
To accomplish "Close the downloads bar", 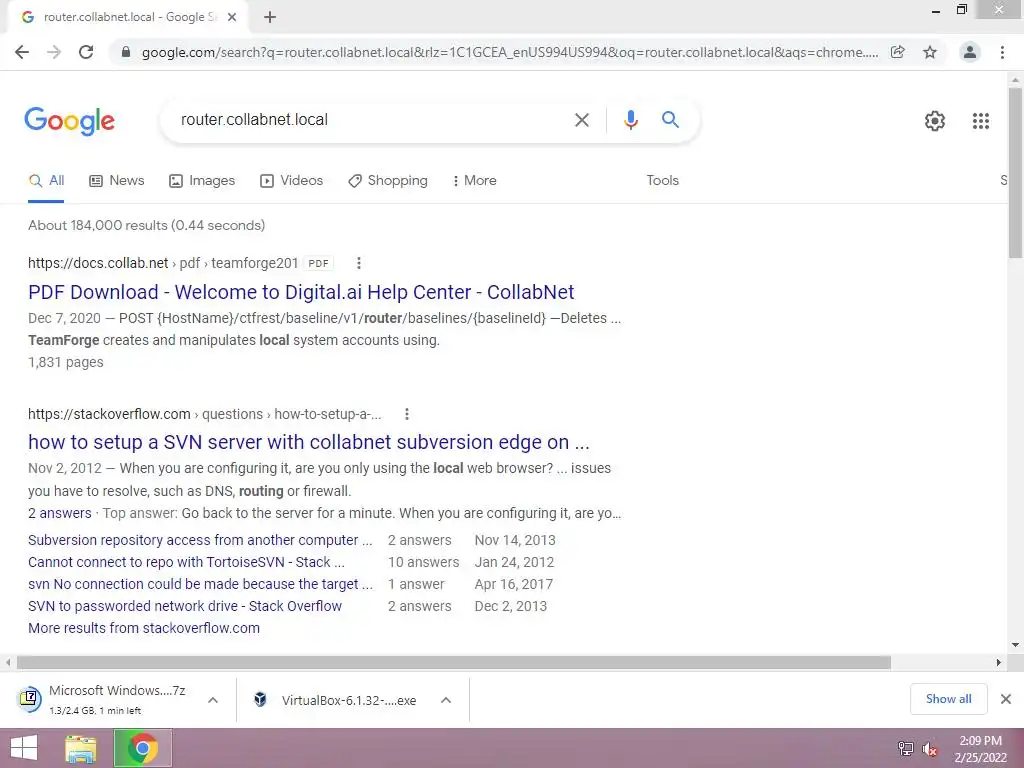I will click(1006, 699).
